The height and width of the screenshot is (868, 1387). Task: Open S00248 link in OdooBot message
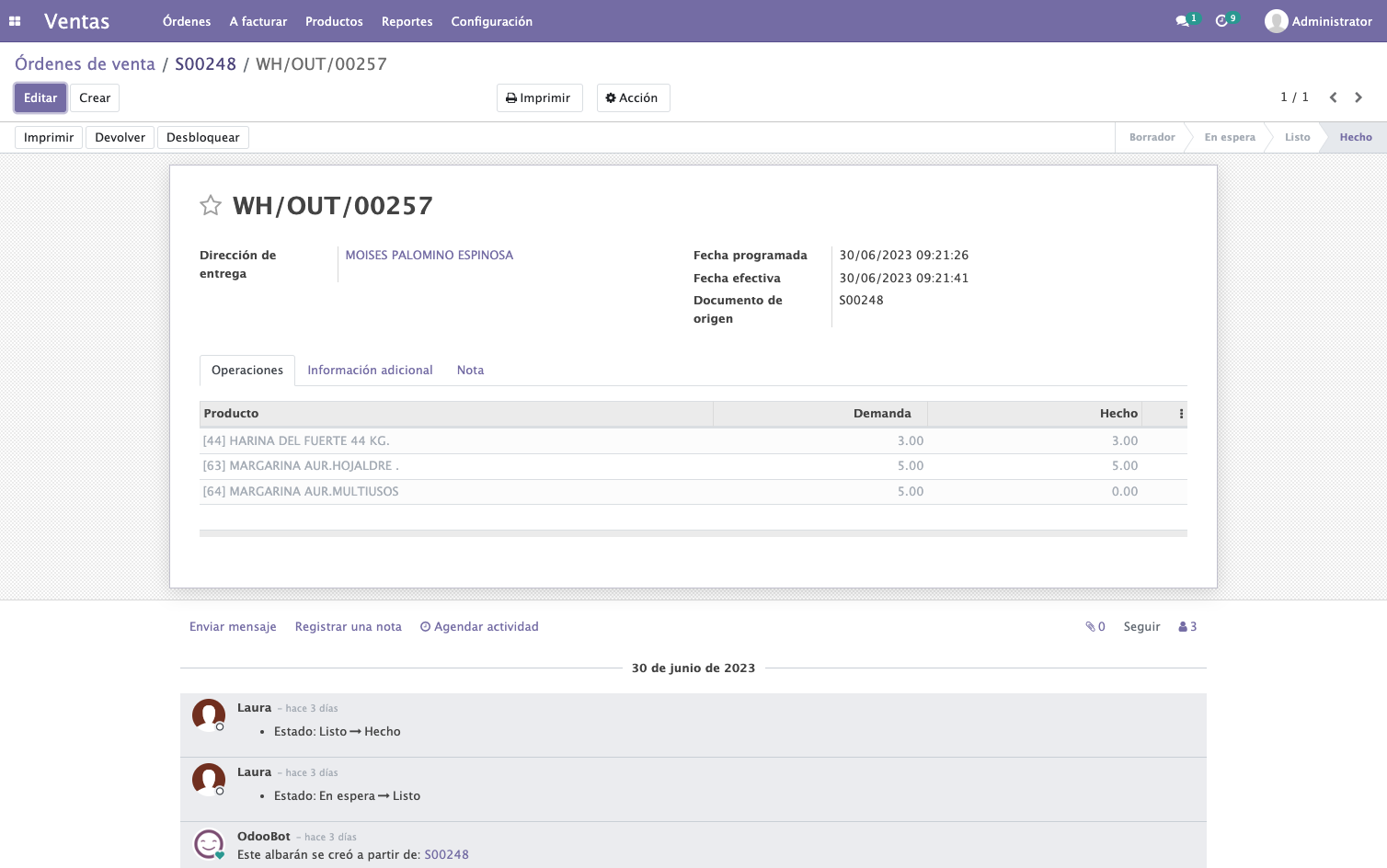(x=446, y=855)
